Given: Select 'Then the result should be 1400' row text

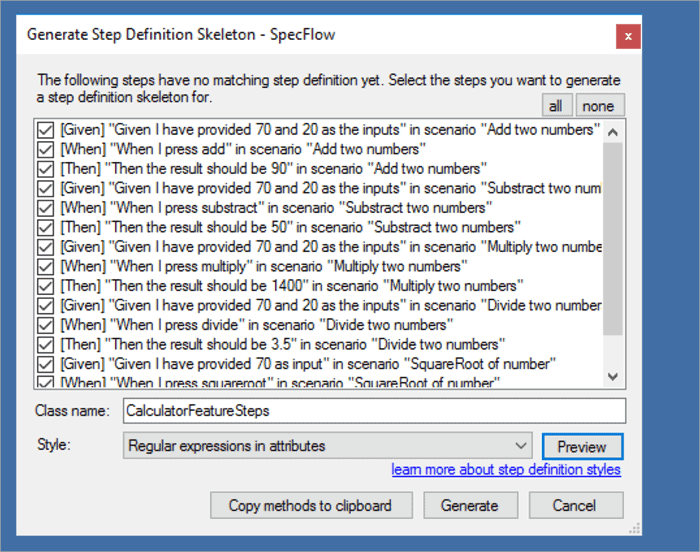Looking at the screenshot, I should (292, 286).
